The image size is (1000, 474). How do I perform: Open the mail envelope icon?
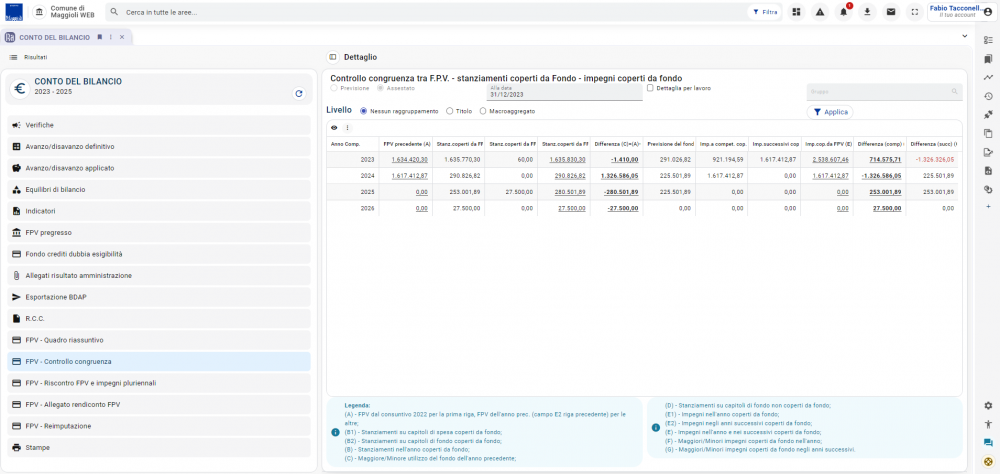(891, 11)
